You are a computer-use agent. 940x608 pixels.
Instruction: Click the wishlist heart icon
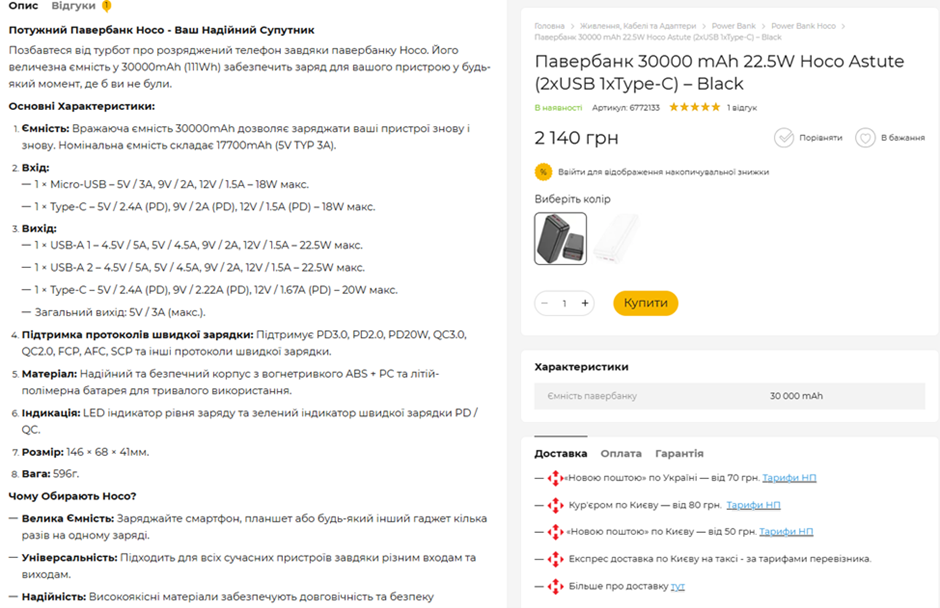865,137
